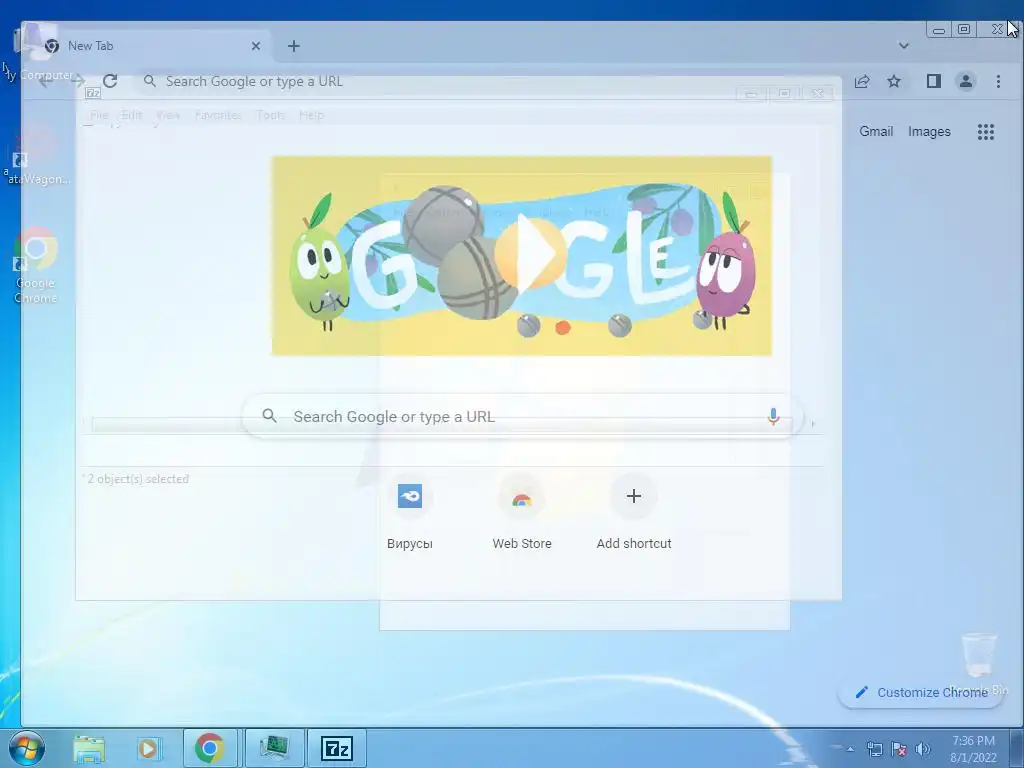Open the Chrome profile avatar menu
The image size is (1024, 768).
[966, 81]
